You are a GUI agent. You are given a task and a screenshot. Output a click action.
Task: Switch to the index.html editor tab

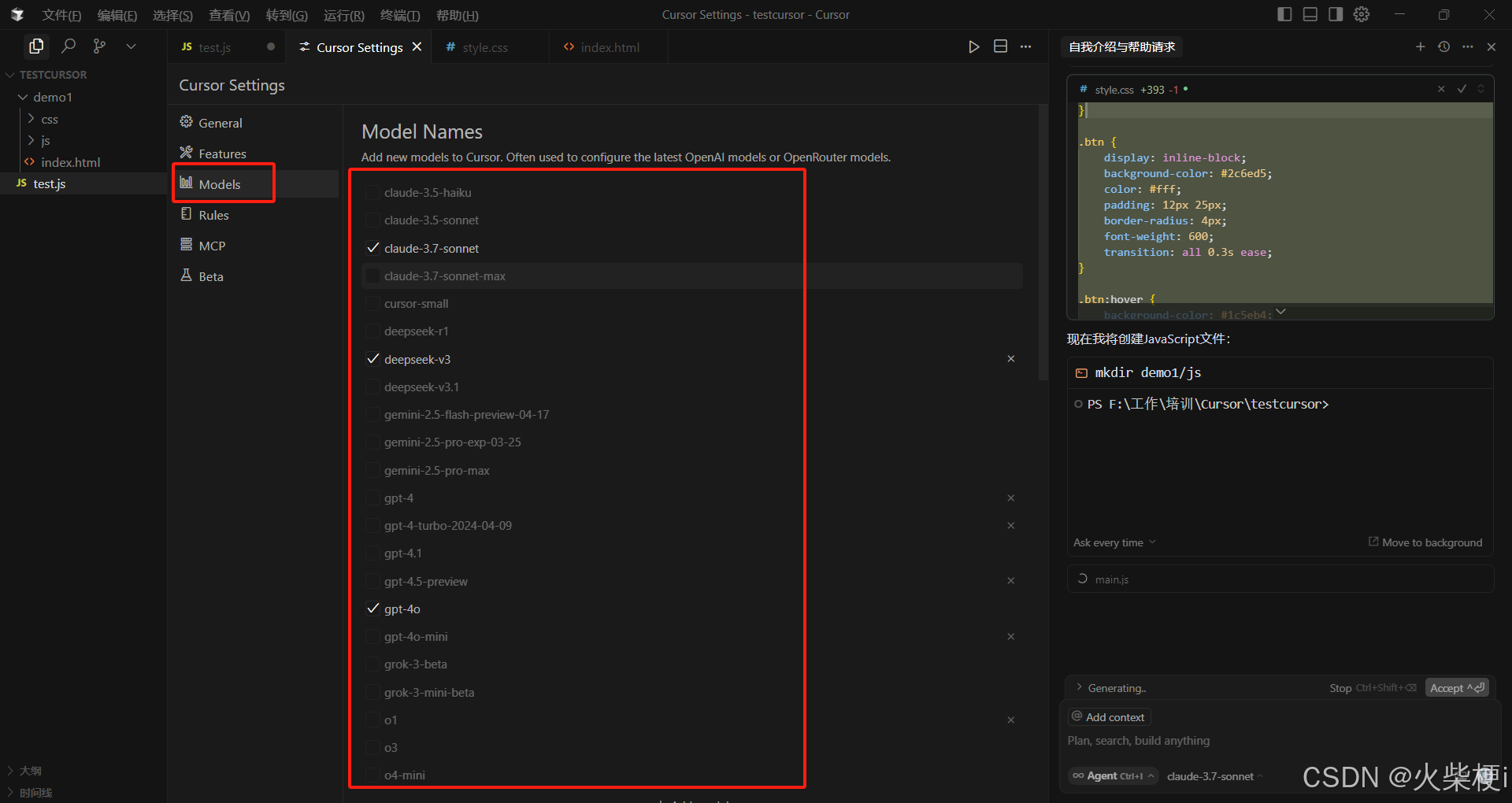(609, 47)
